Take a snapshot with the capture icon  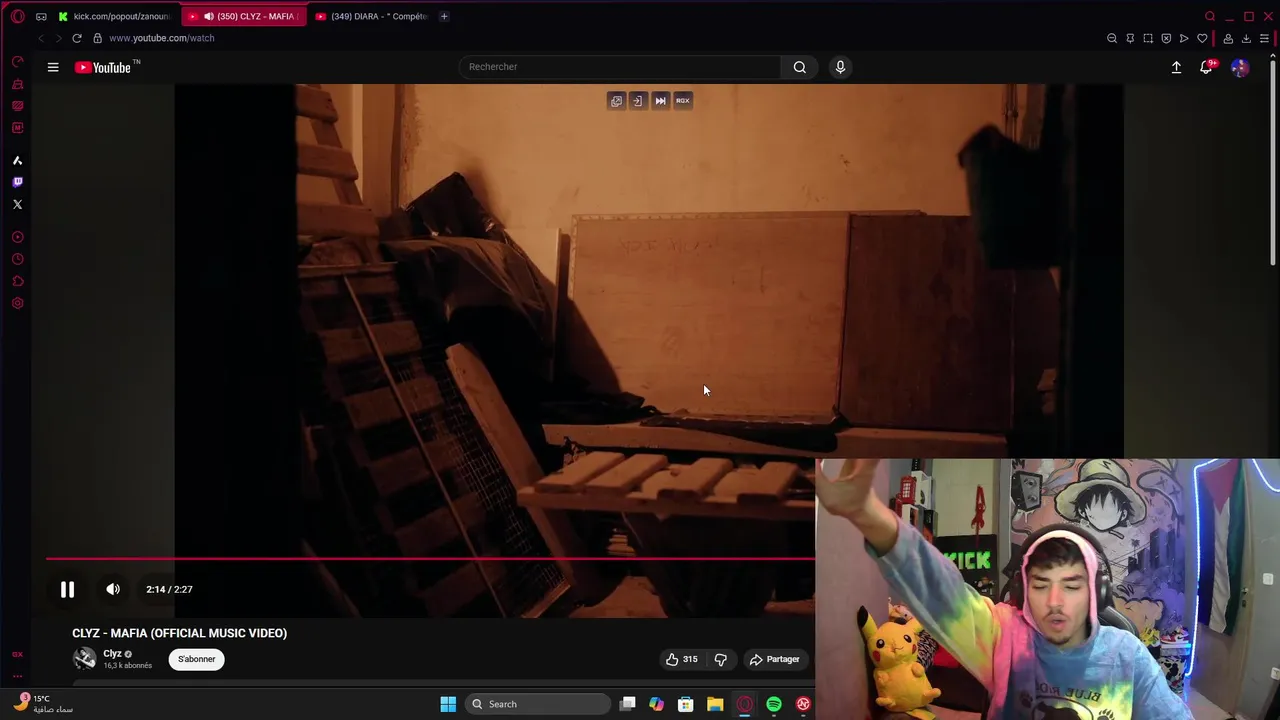[x=1148, y=38]
